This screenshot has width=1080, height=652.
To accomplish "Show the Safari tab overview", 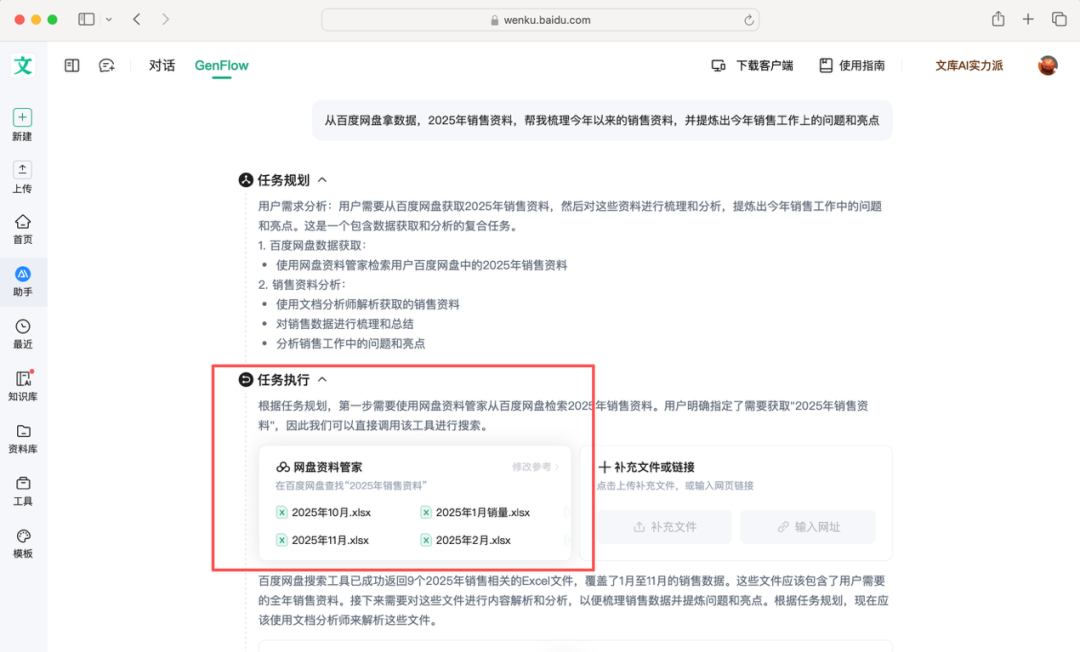I will click(x=1059, y=19).
